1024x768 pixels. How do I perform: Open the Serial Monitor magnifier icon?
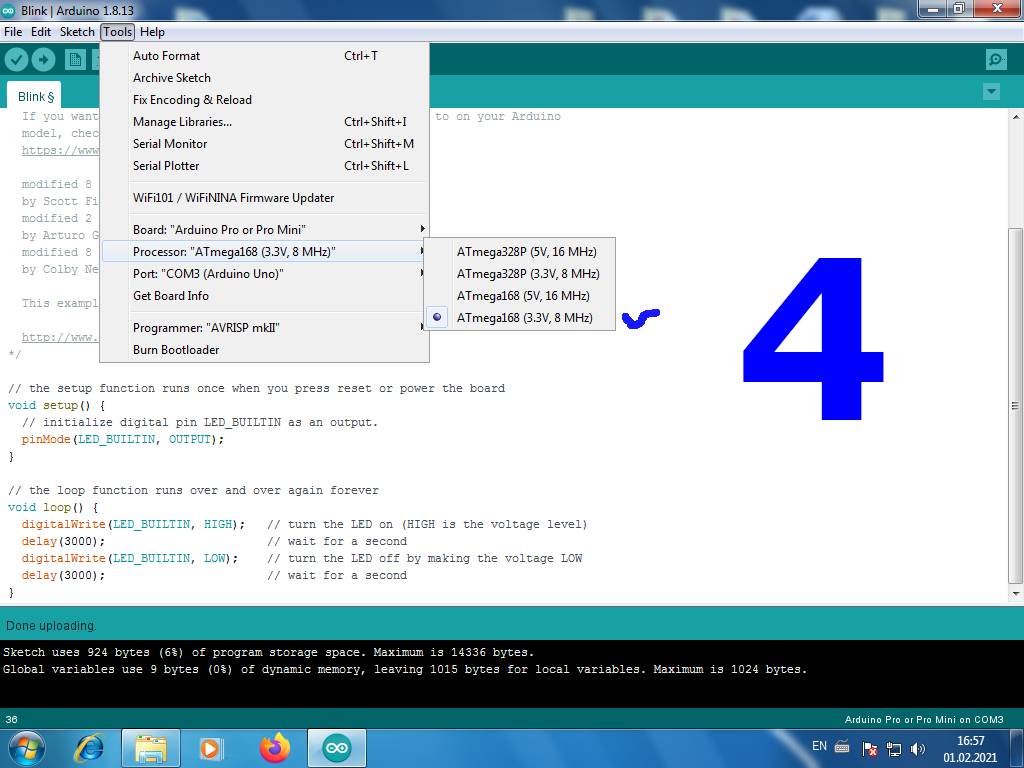point(996,60)
